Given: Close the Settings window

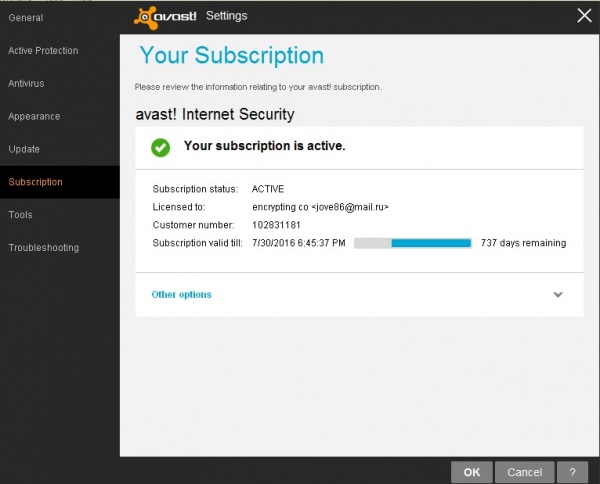Looking at the screenshot, I should tap(585, 15).
